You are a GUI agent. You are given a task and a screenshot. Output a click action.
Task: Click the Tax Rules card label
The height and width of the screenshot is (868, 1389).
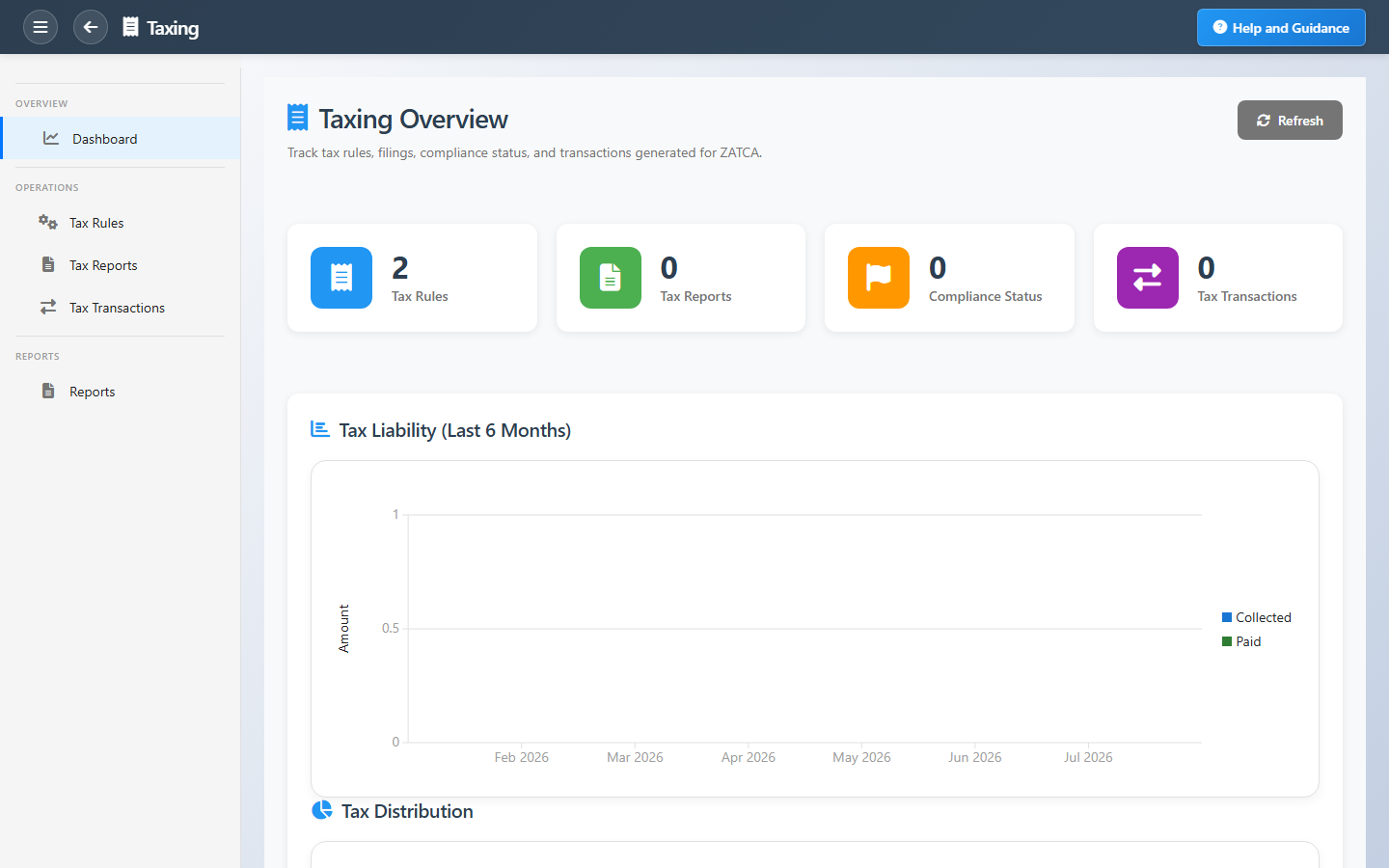pyautogui.click(x=420, y=296)
